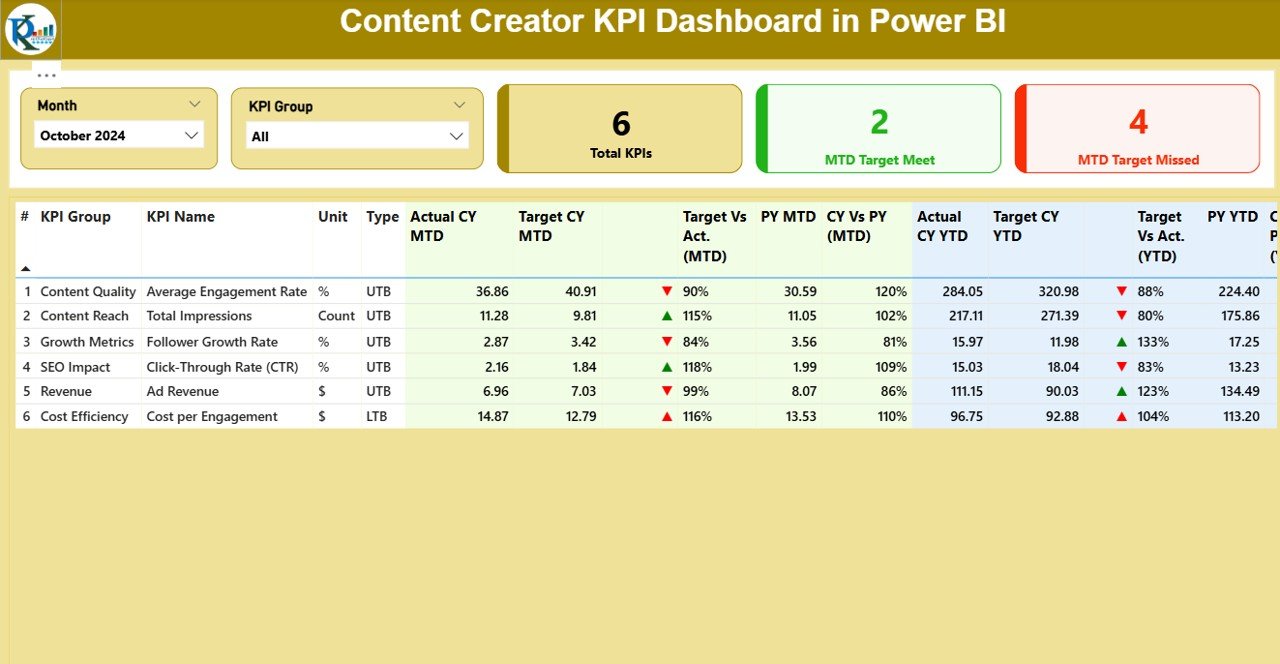The image size is (1280, 664).
Task: Click the sort arrow under # column
Action: [x=25, y=268]
